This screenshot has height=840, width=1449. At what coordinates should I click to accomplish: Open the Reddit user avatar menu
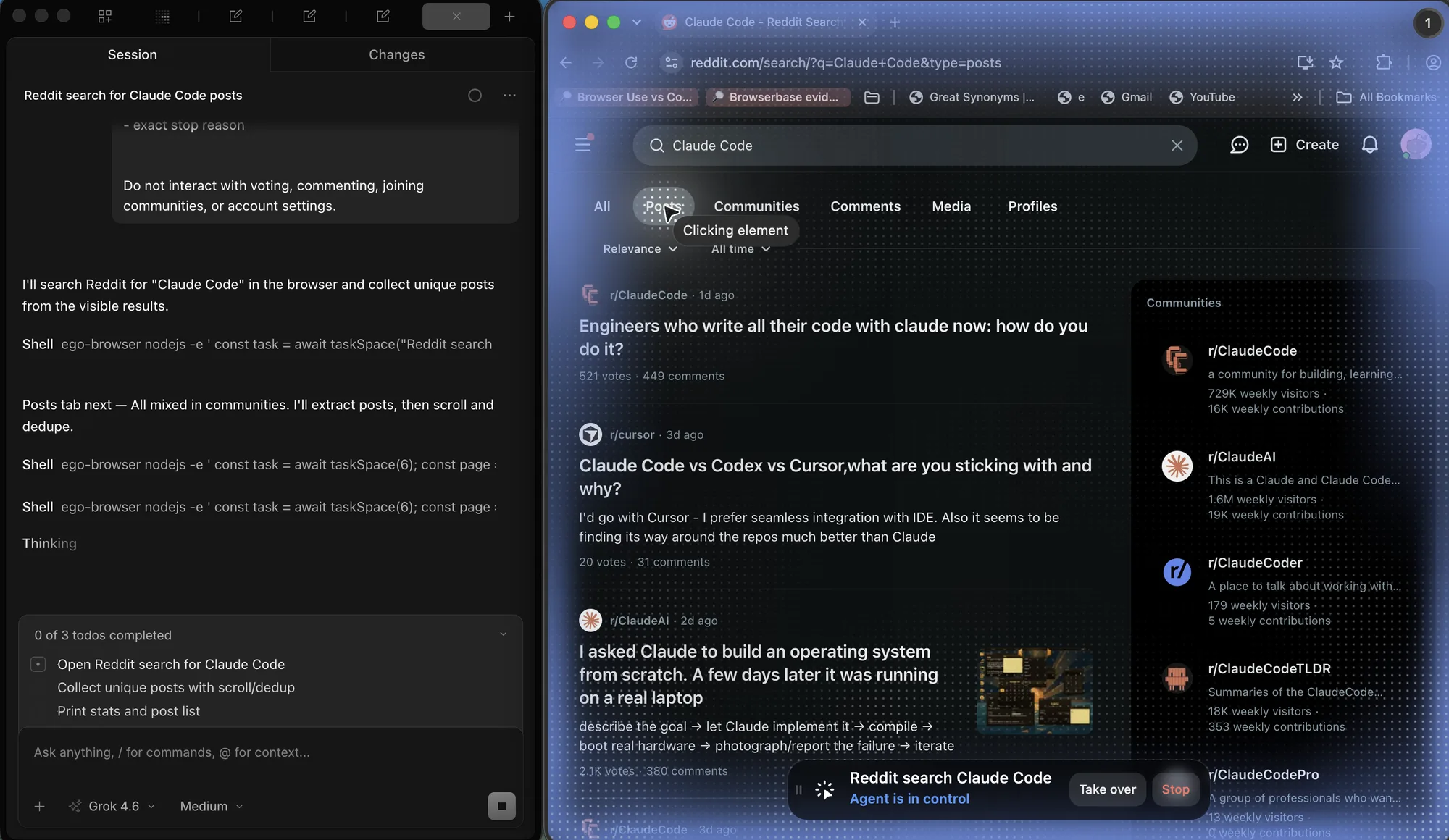1415,145
